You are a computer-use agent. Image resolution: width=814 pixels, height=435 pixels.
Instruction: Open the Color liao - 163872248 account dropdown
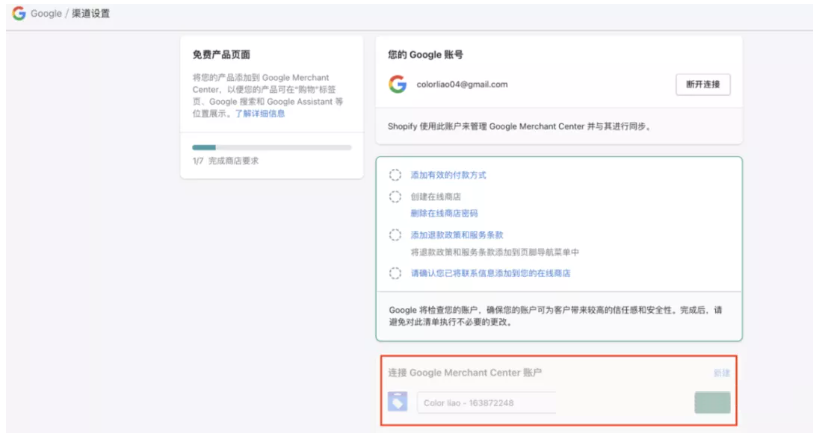click(486, 403)
